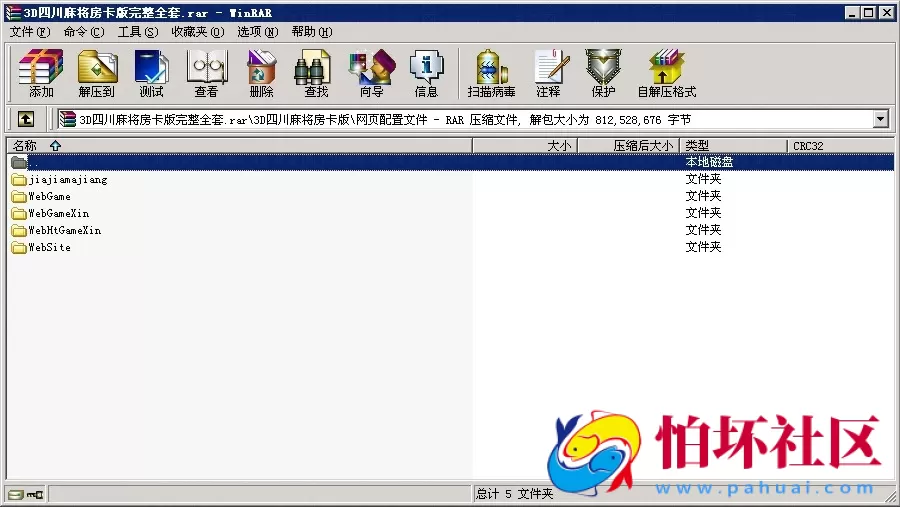Click the key password status icon

tap(35, 494)
